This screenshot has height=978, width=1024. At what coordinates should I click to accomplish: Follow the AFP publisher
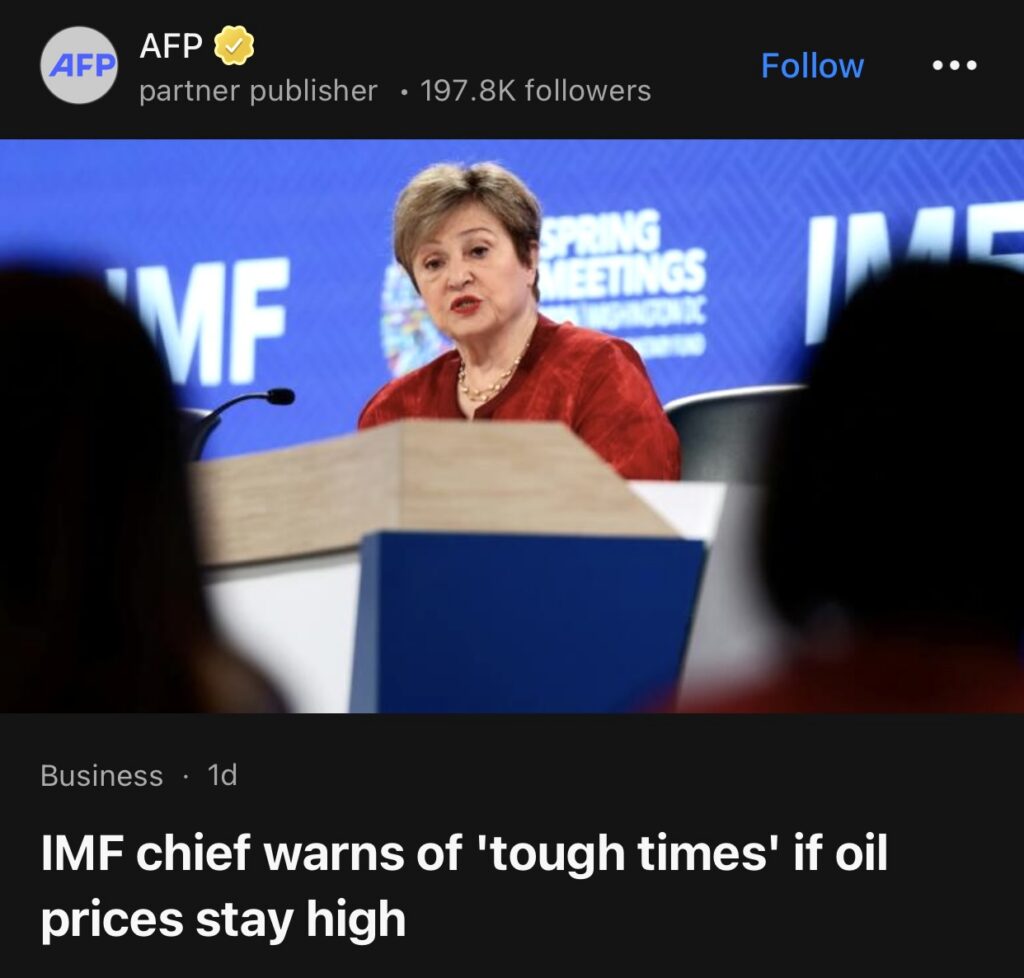point(812,65)
